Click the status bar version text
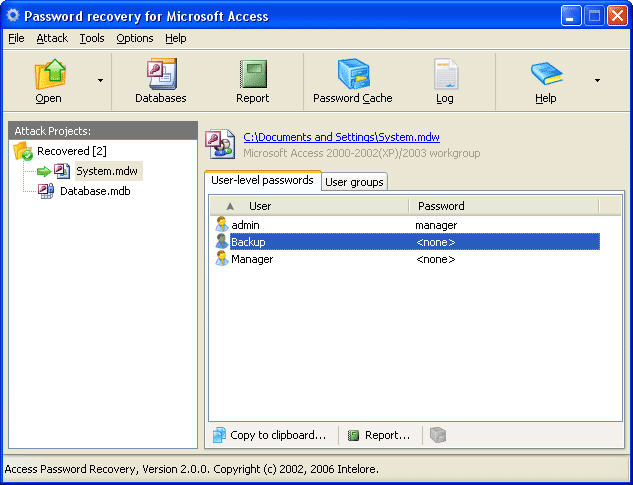Image resolution: width=633 pixels, height=485 pixels. (x=192, y=469)
